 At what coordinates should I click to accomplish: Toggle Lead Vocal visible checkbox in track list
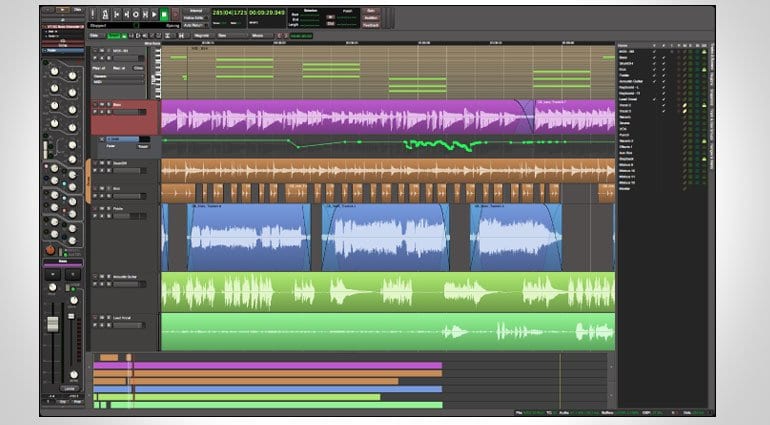[x=654, y=99]
